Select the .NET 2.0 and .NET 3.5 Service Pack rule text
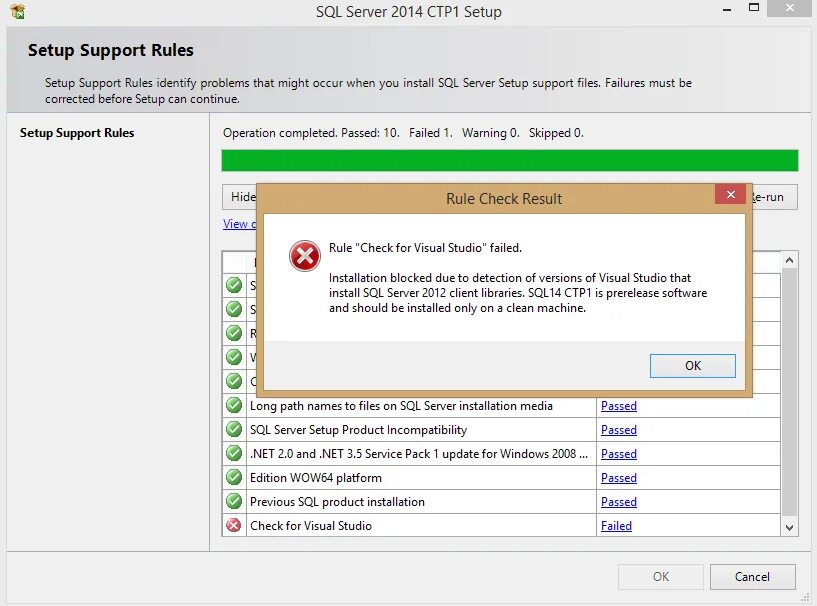817x606 pixels. click(419, 454)
